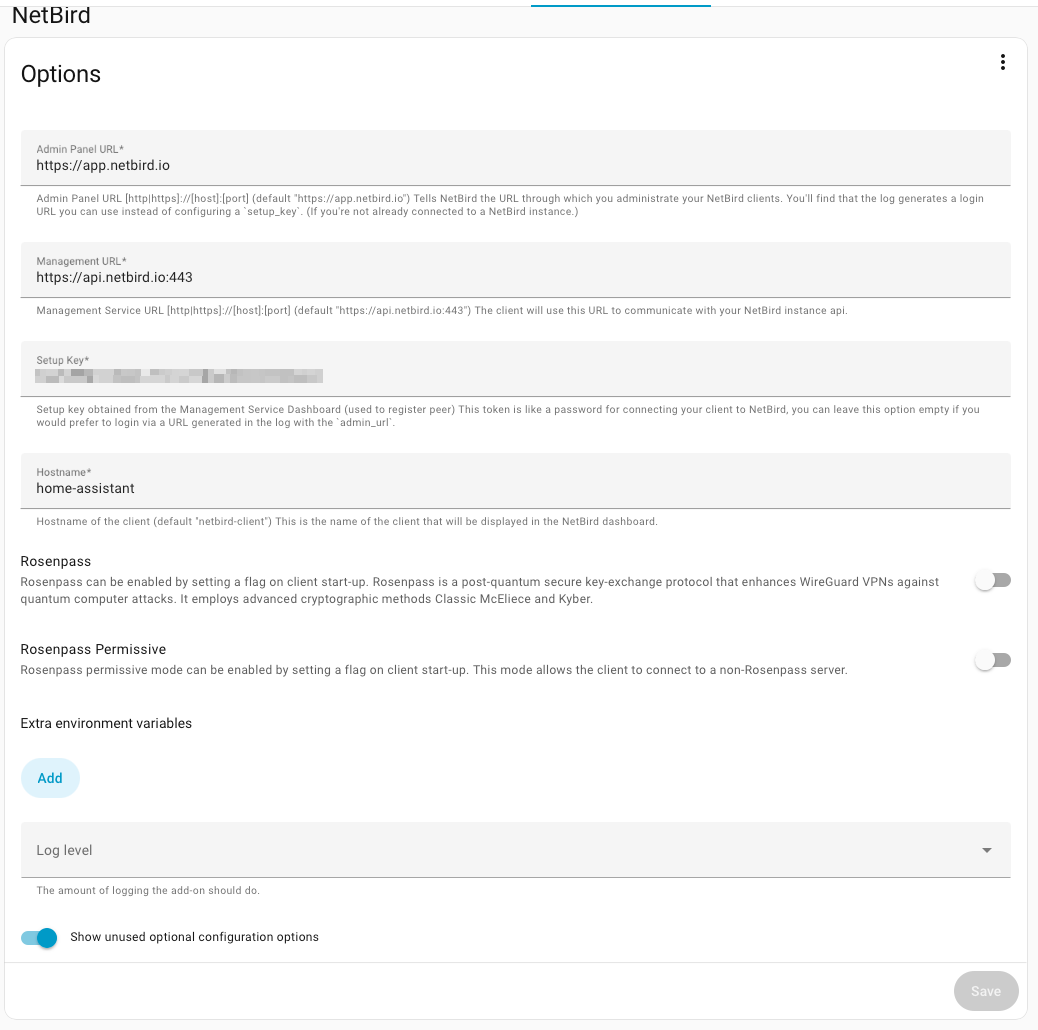Click the NetBird page title

pos(51,16)
